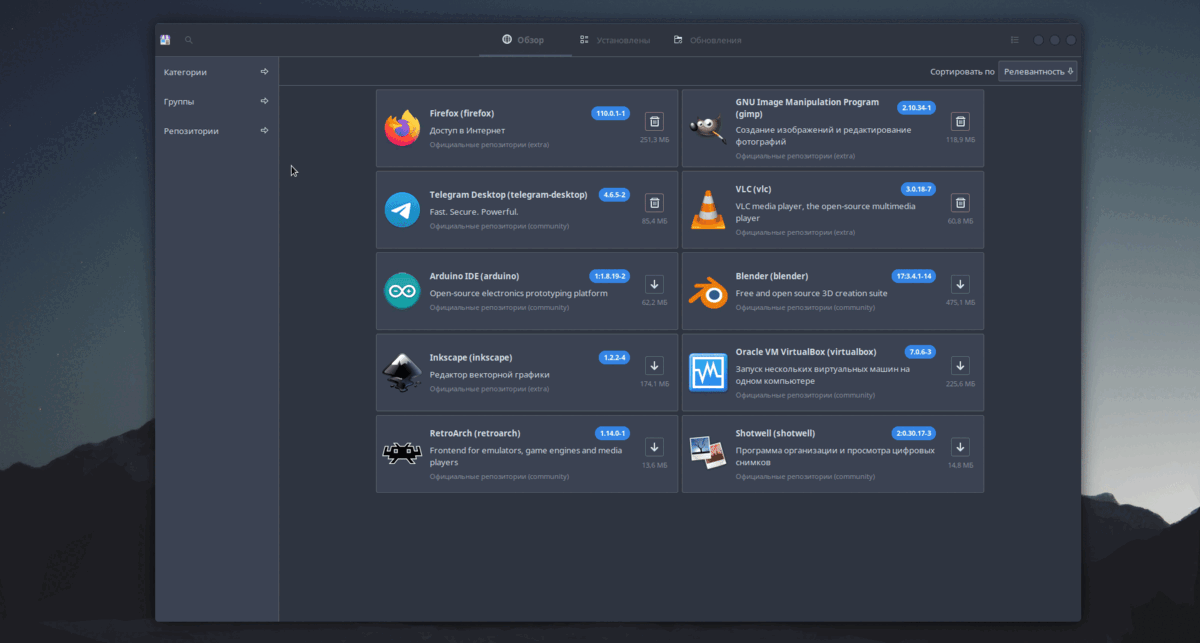
Task: Open the Firefox (firefox) package title
Action: coord(462,113)
